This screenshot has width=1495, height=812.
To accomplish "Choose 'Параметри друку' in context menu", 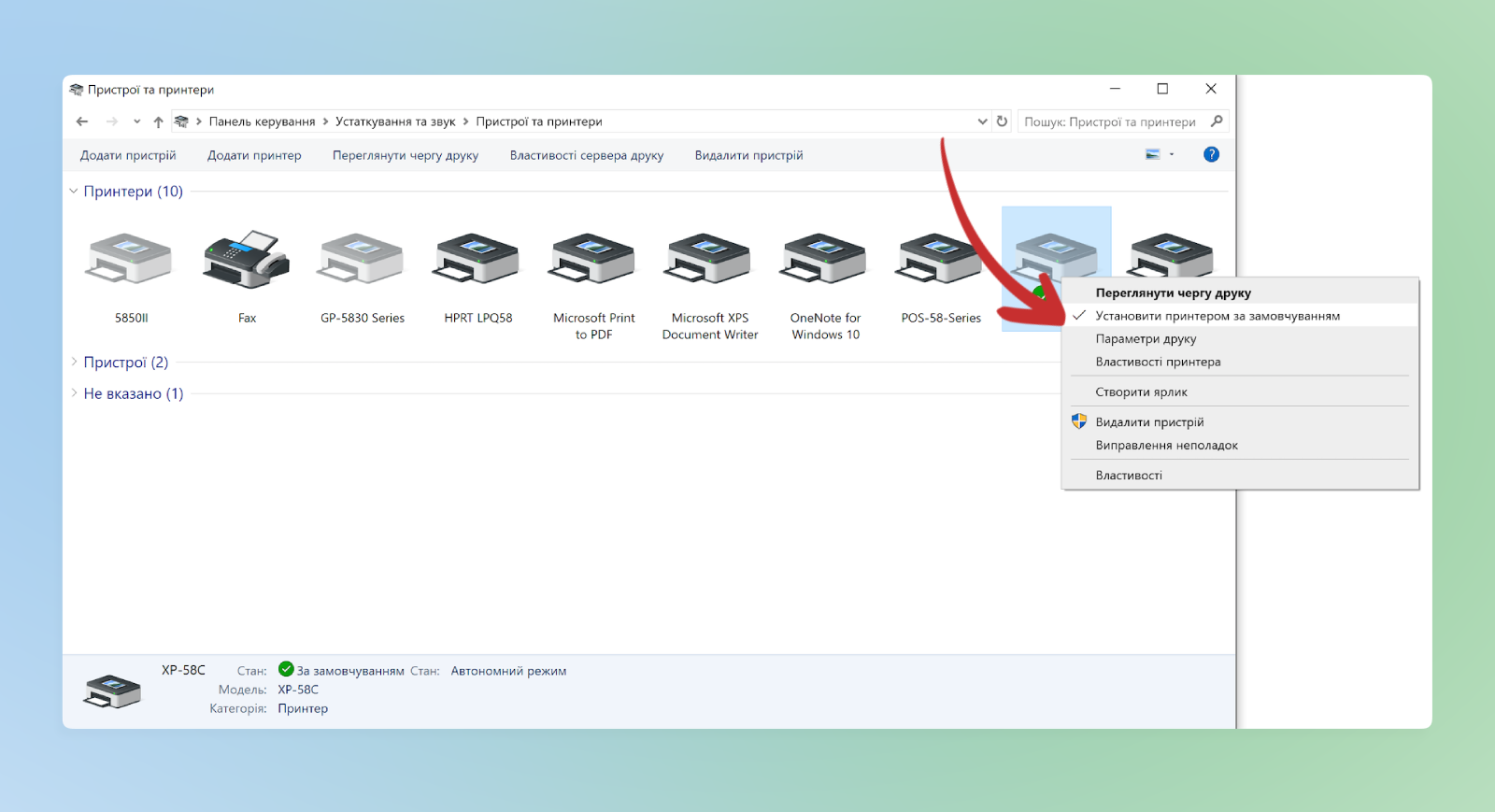I will point(1146,339).
